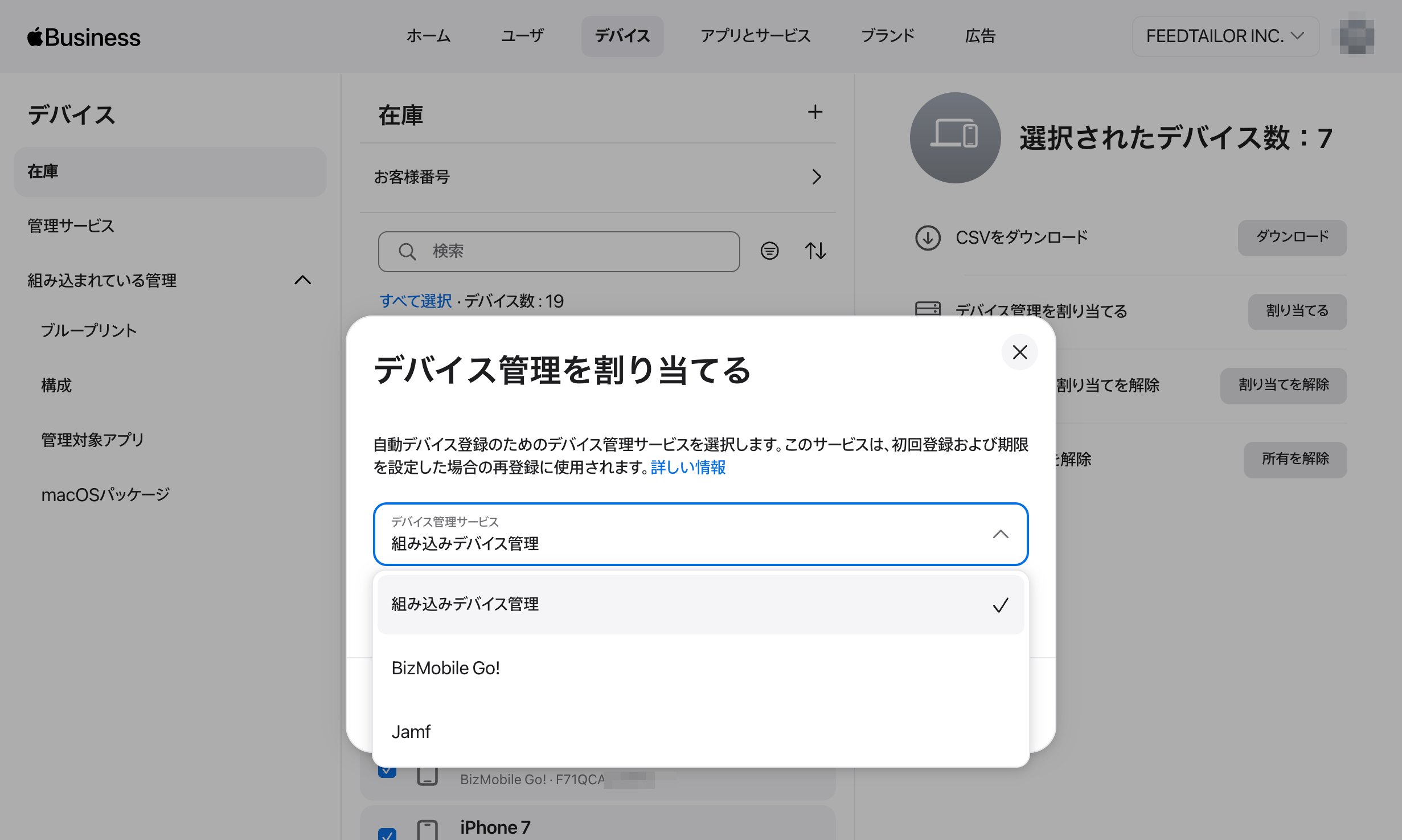Image resolution: width=1402 pixels, height=840 pixels.
Task: Click the 選択されたデバイス数：7 heading
Action: pyautogui.click(x=1176, y=138)
